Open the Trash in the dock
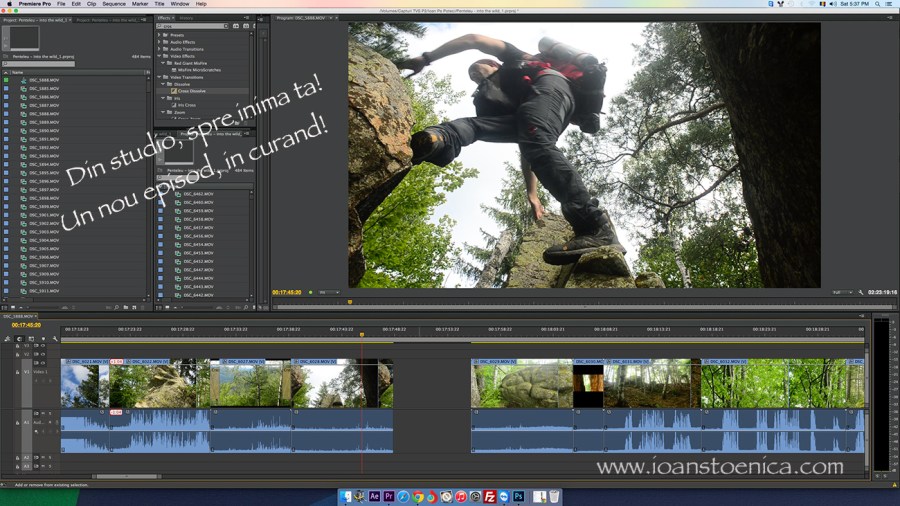900x506 pixels. click(554, 496)
